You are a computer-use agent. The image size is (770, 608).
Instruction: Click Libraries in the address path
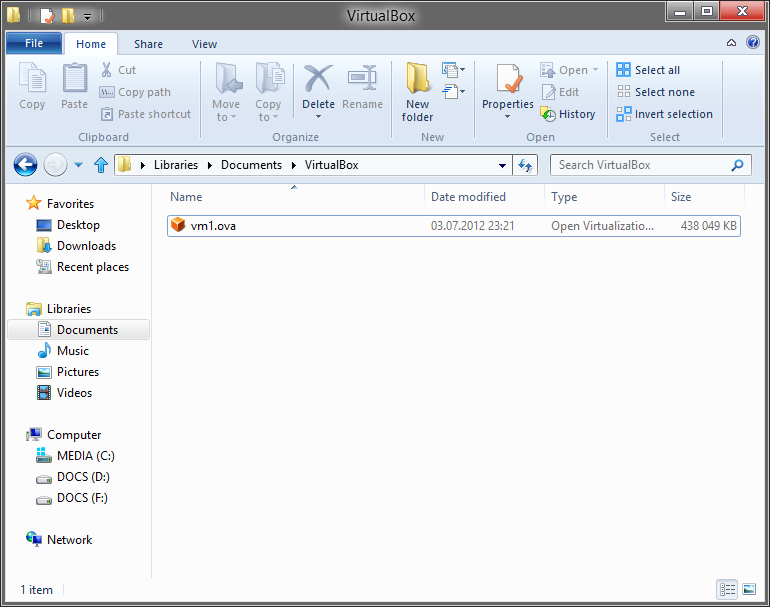click(176, 165)
